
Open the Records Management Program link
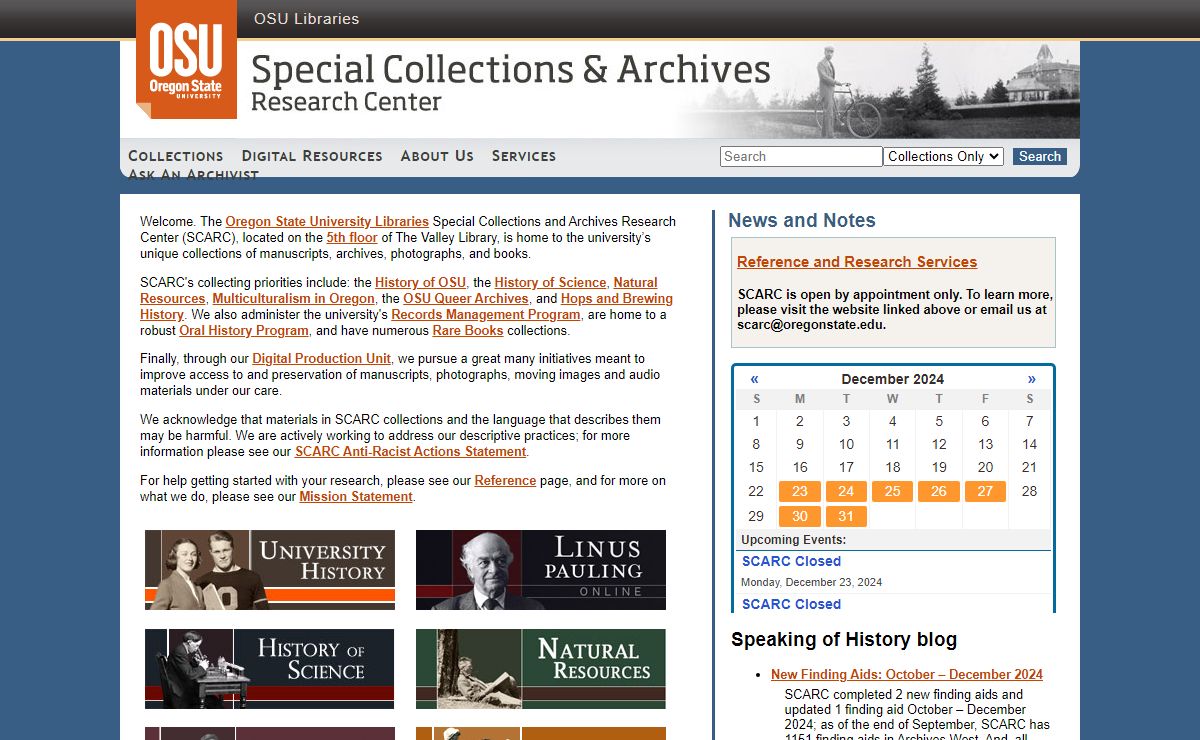(486, 315)
